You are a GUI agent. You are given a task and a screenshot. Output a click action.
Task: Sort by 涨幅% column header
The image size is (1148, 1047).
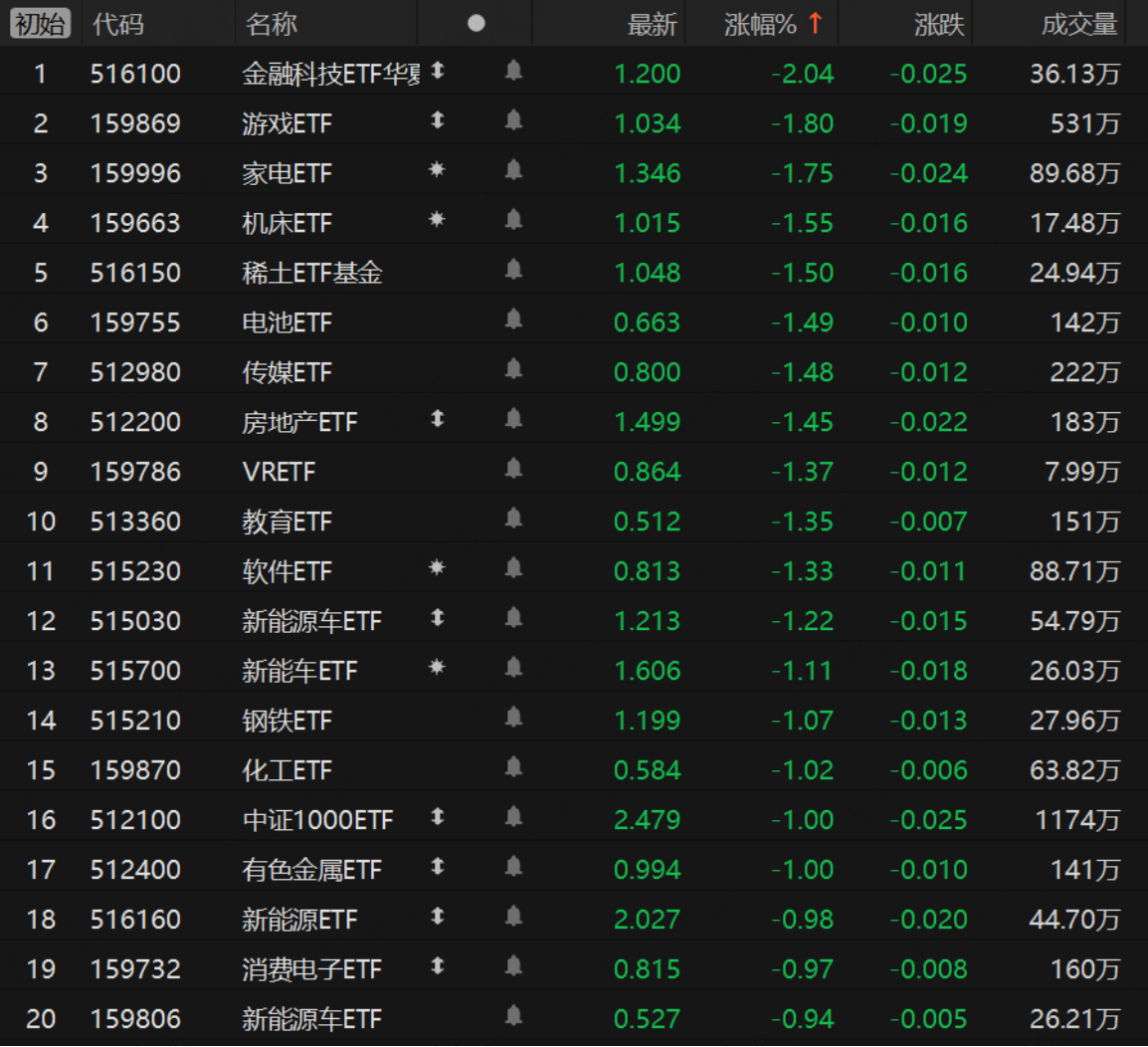(x=773, y=24)
